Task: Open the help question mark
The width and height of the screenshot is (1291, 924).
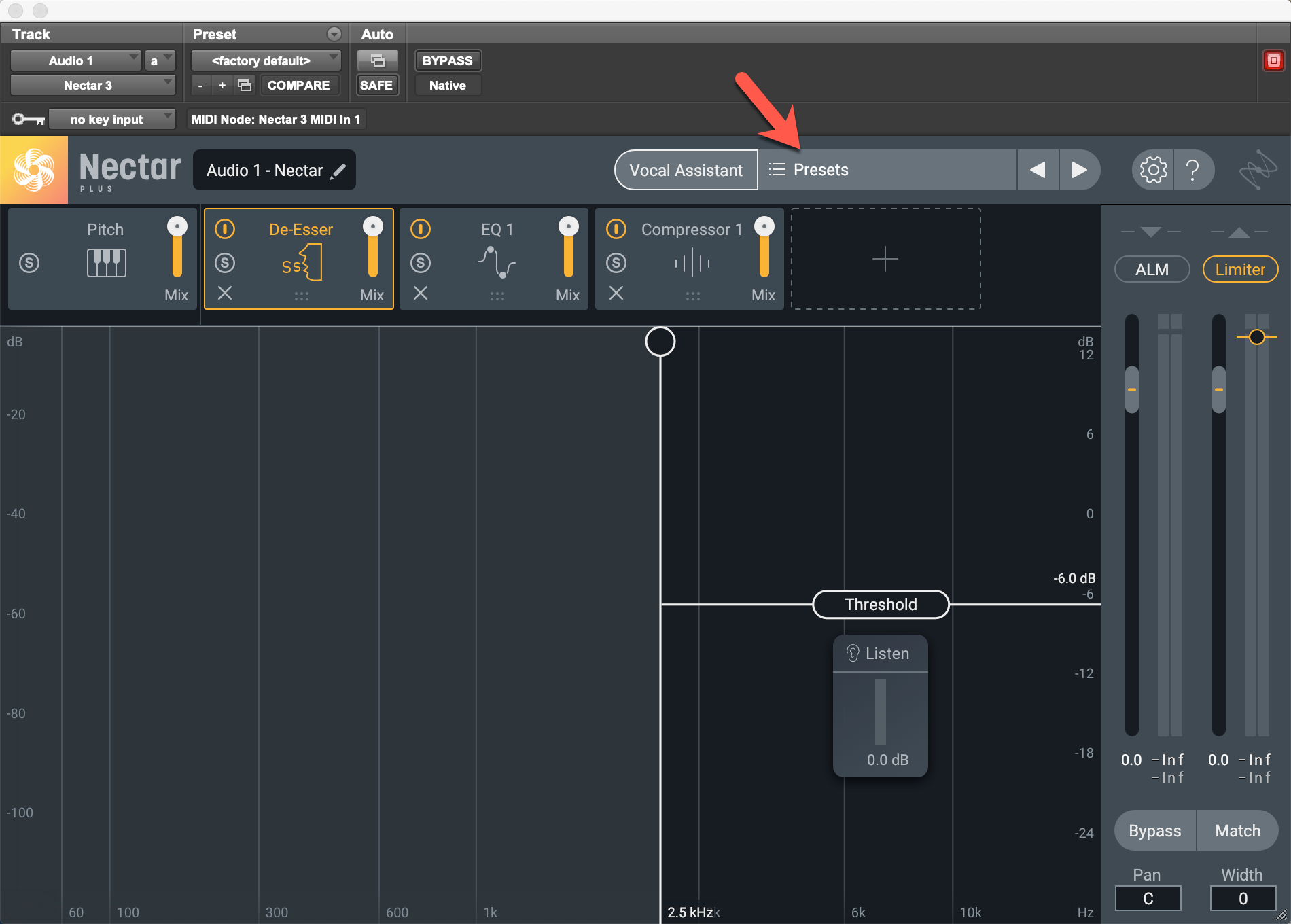Action: [x=1192, y=170]
